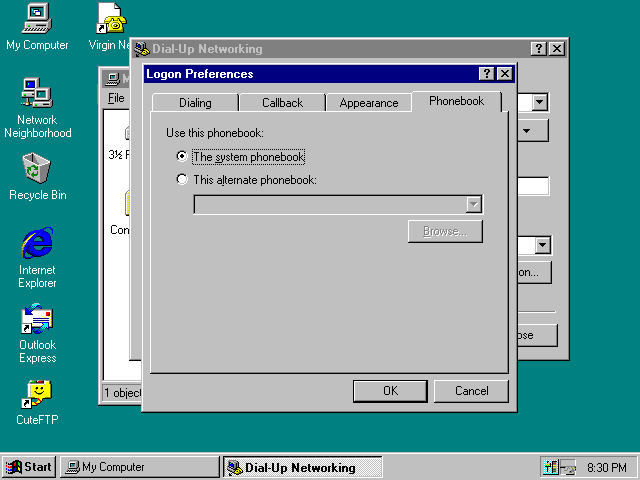Screen dimensions: 640x480
Task: Click the Logon Preferences help button
Action: [487, 74]
